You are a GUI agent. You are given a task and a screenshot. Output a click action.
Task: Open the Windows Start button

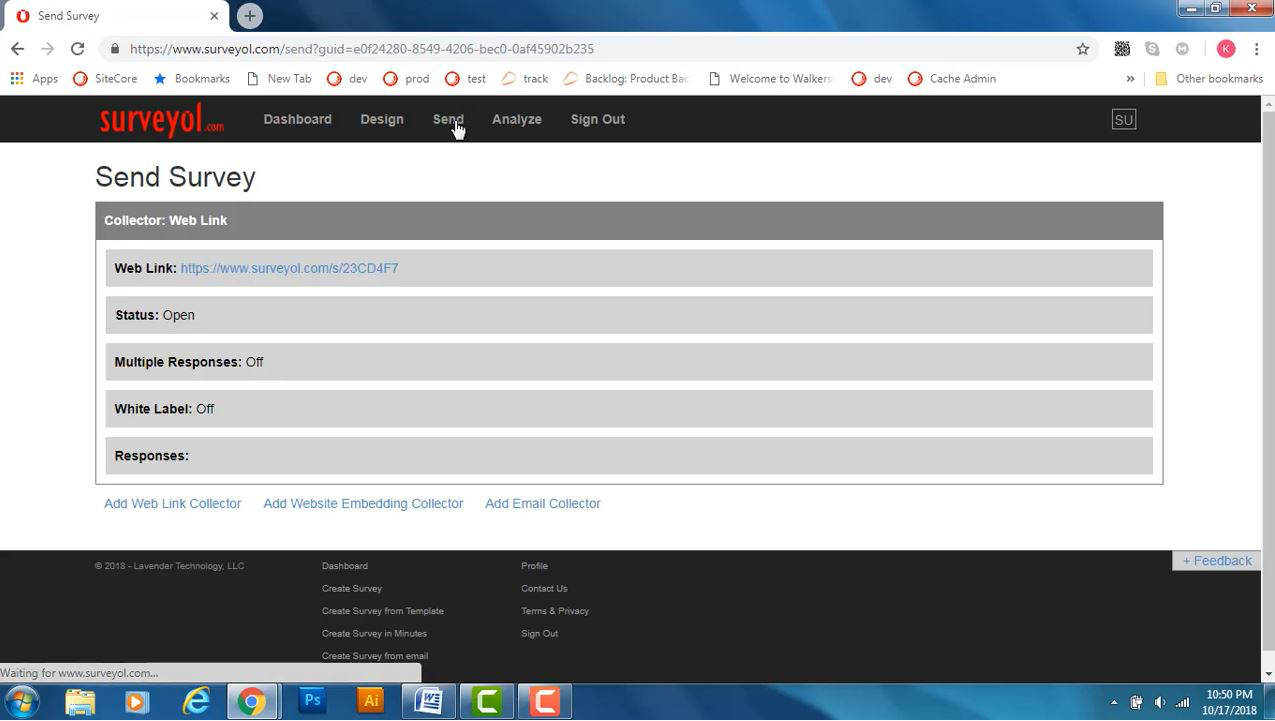coord(22,702)
